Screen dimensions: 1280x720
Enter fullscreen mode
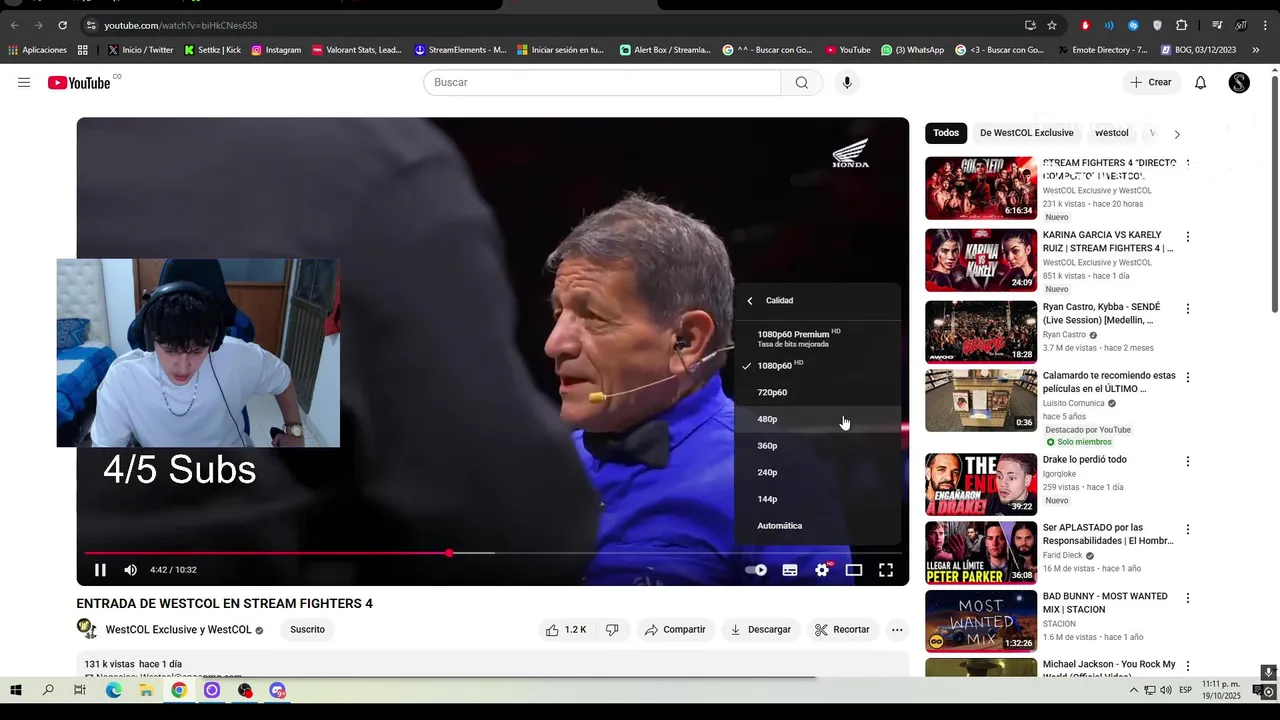coord(886,570)
